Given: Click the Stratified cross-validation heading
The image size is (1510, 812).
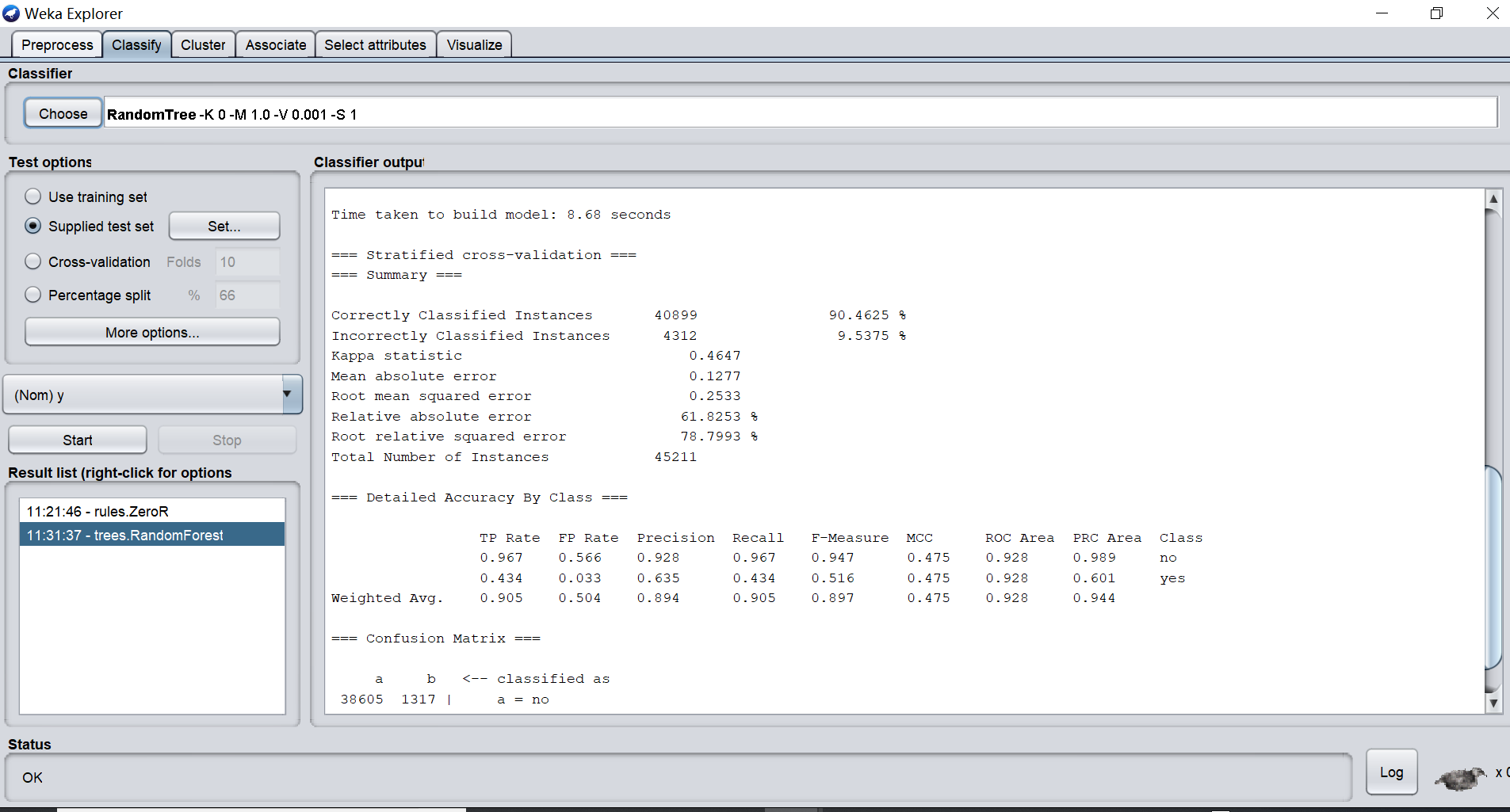Looking at the screenshot, I should (x=484, y=255).
